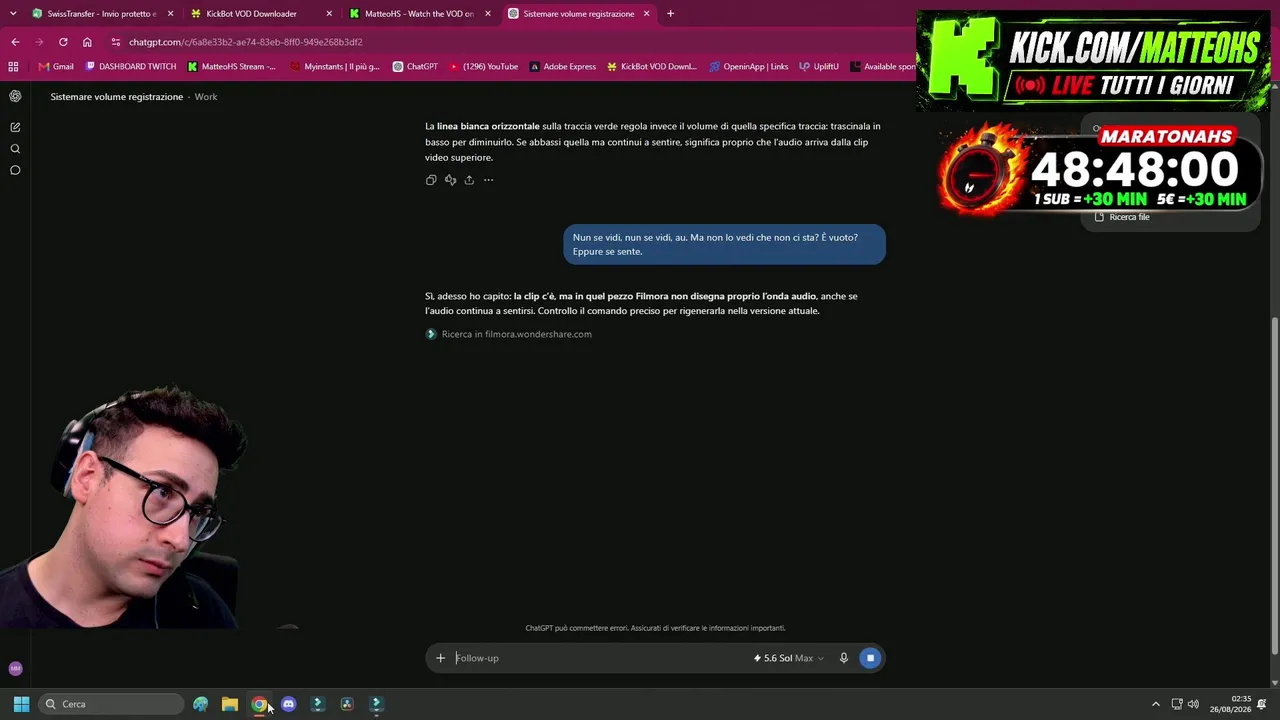The height and width of the screenshot is (720, 1280).
Task: Add an attachment with the plus icon
Action: click(440, 658)
